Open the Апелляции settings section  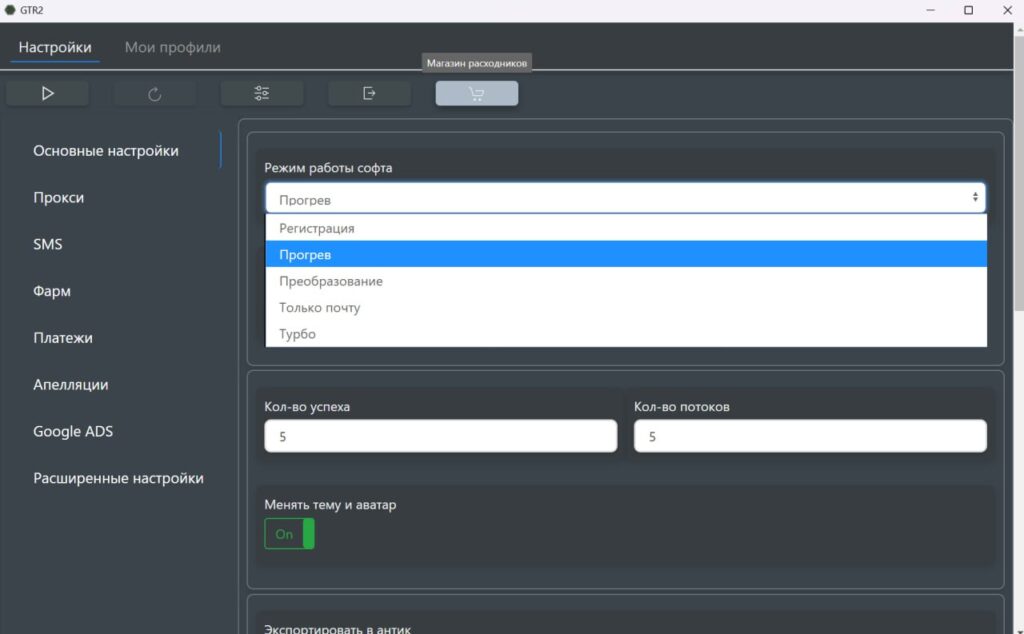[x=71, y=385]
